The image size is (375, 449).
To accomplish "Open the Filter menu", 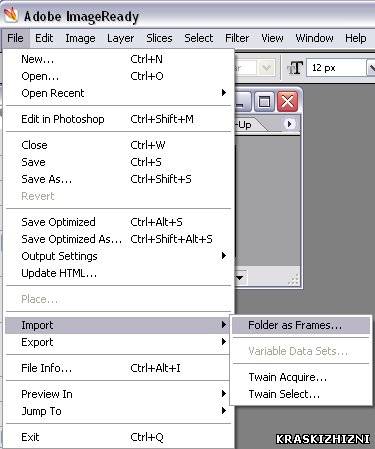I will pyautogui.click(x=237, y=38).
